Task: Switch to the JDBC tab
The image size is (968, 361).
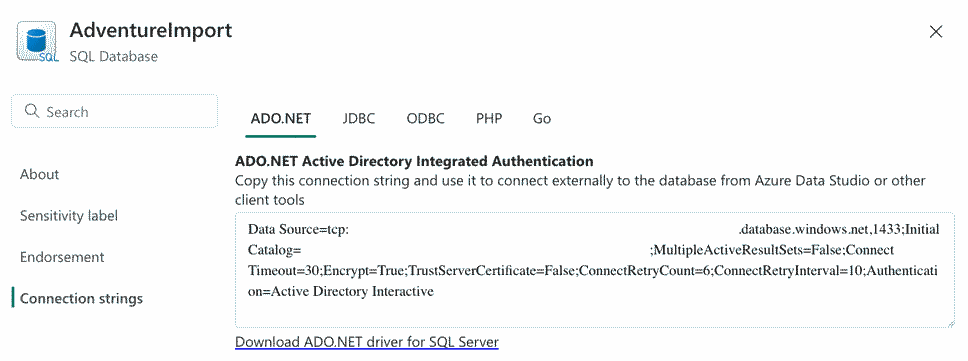Action: [x=359, y=118]
